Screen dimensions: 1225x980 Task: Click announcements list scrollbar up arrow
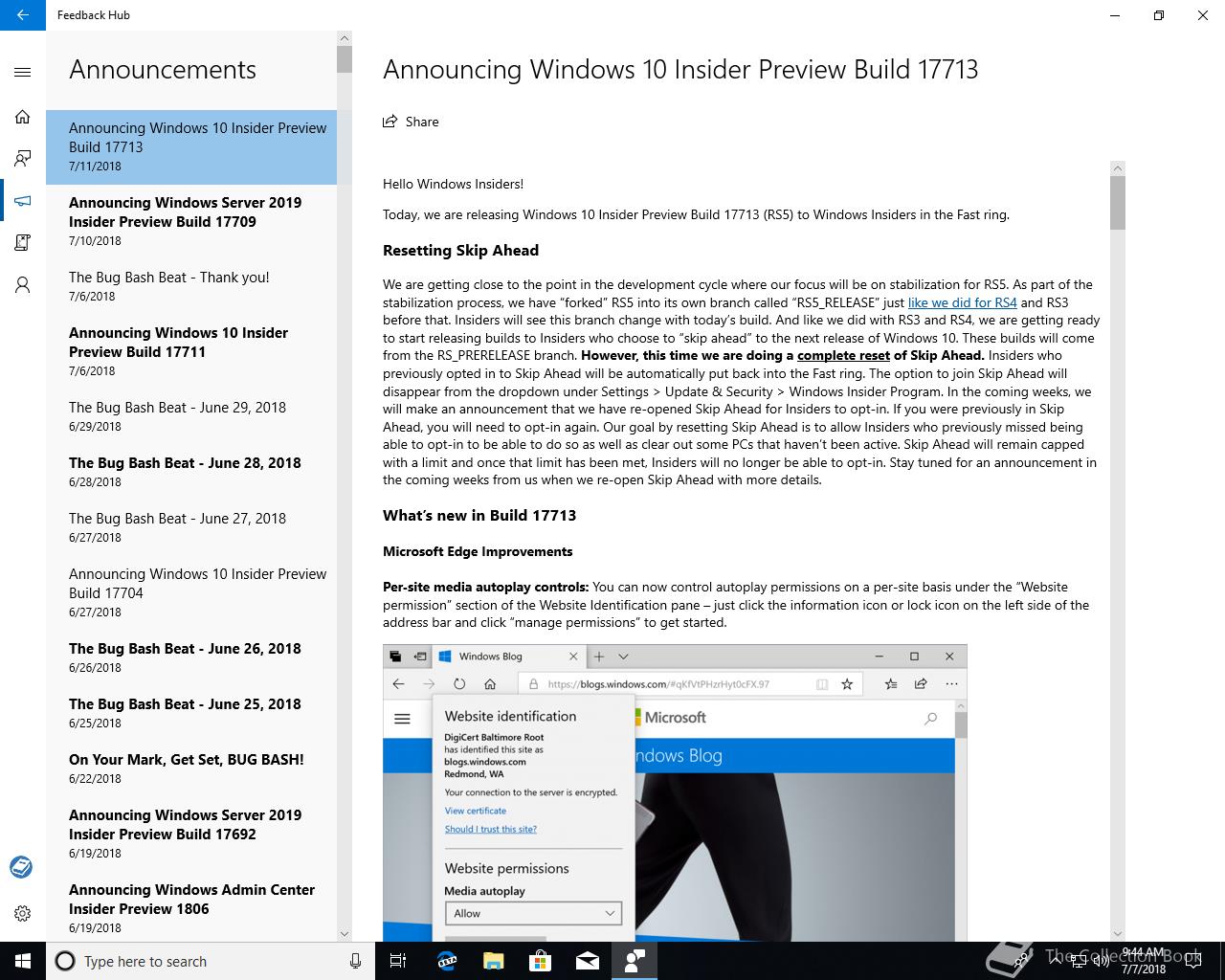pyautogui.click(x=345, y=38)
